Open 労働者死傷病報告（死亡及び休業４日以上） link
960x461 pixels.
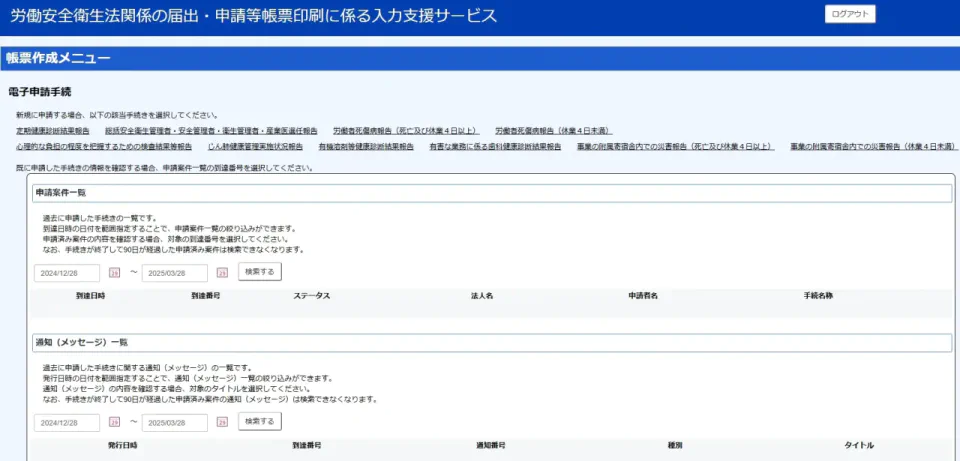(x=405, y=131)
